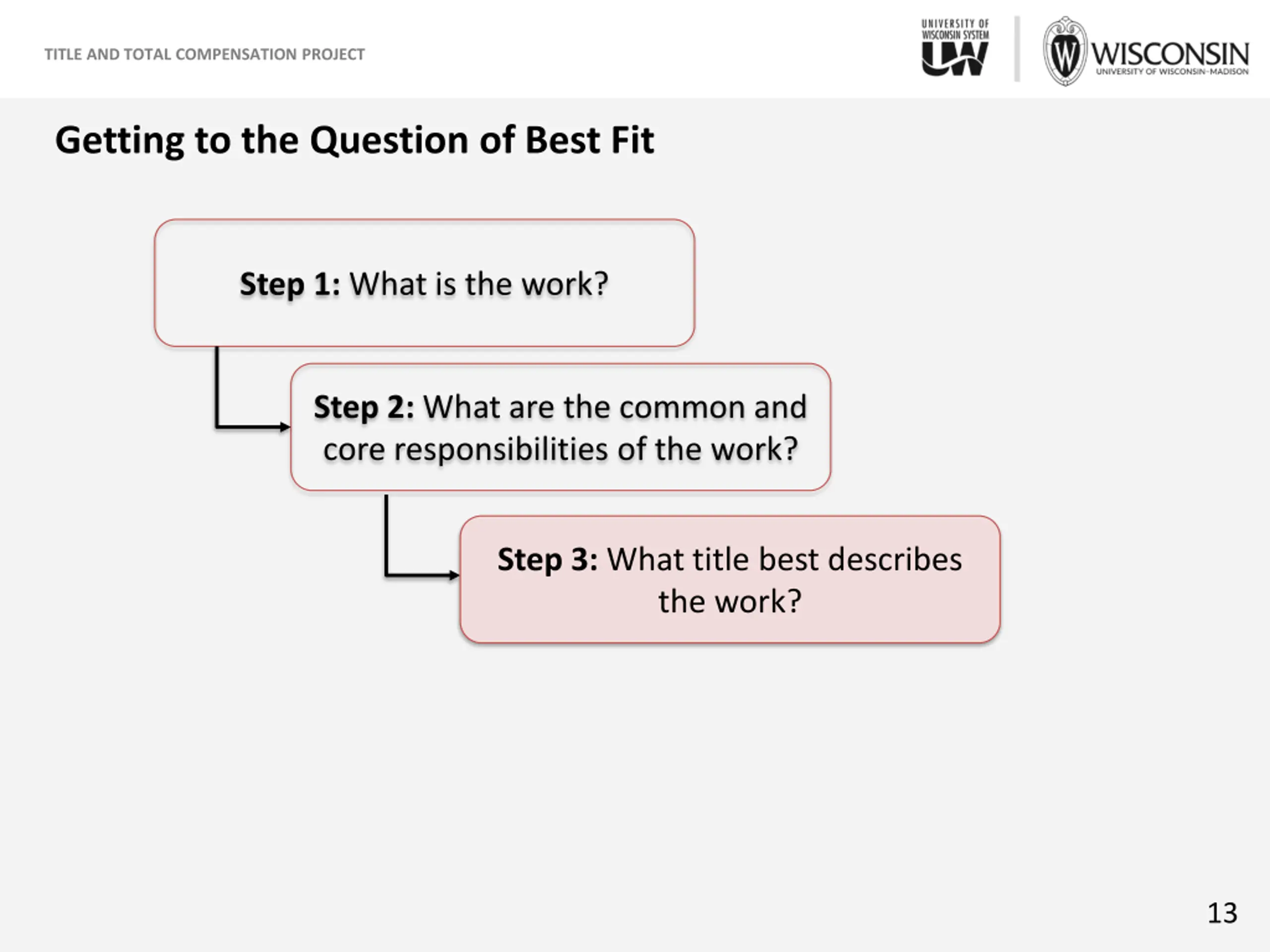This screenshot has width=1270, height=952.
Task: Select the Step 1 What is the work box
Action: (x=424, y=283)
